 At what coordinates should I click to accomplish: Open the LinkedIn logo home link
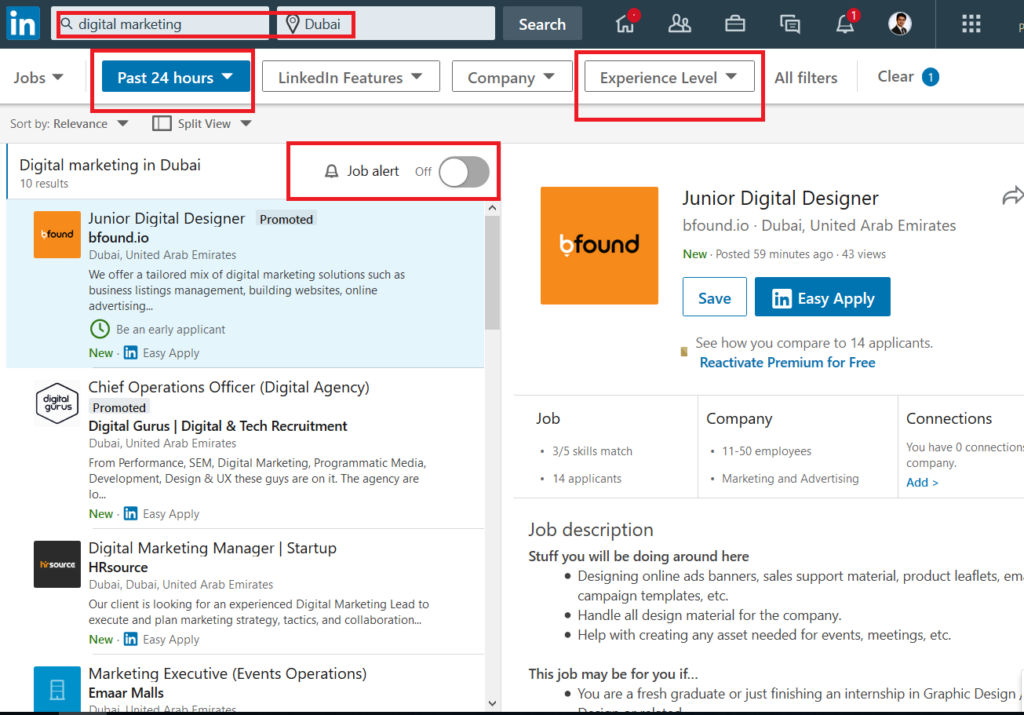pos(23,24)
